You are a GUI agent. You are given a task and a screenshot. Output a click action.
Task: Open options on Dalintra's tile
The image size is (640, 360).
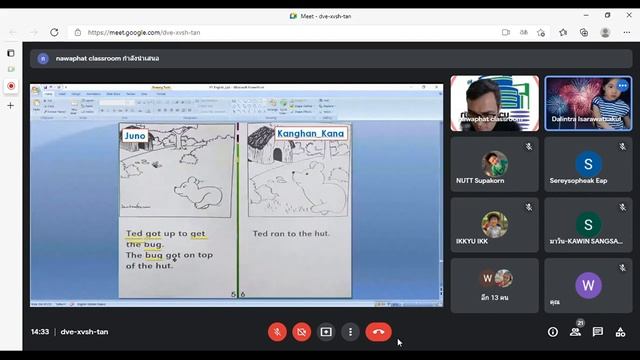[622, 85]
